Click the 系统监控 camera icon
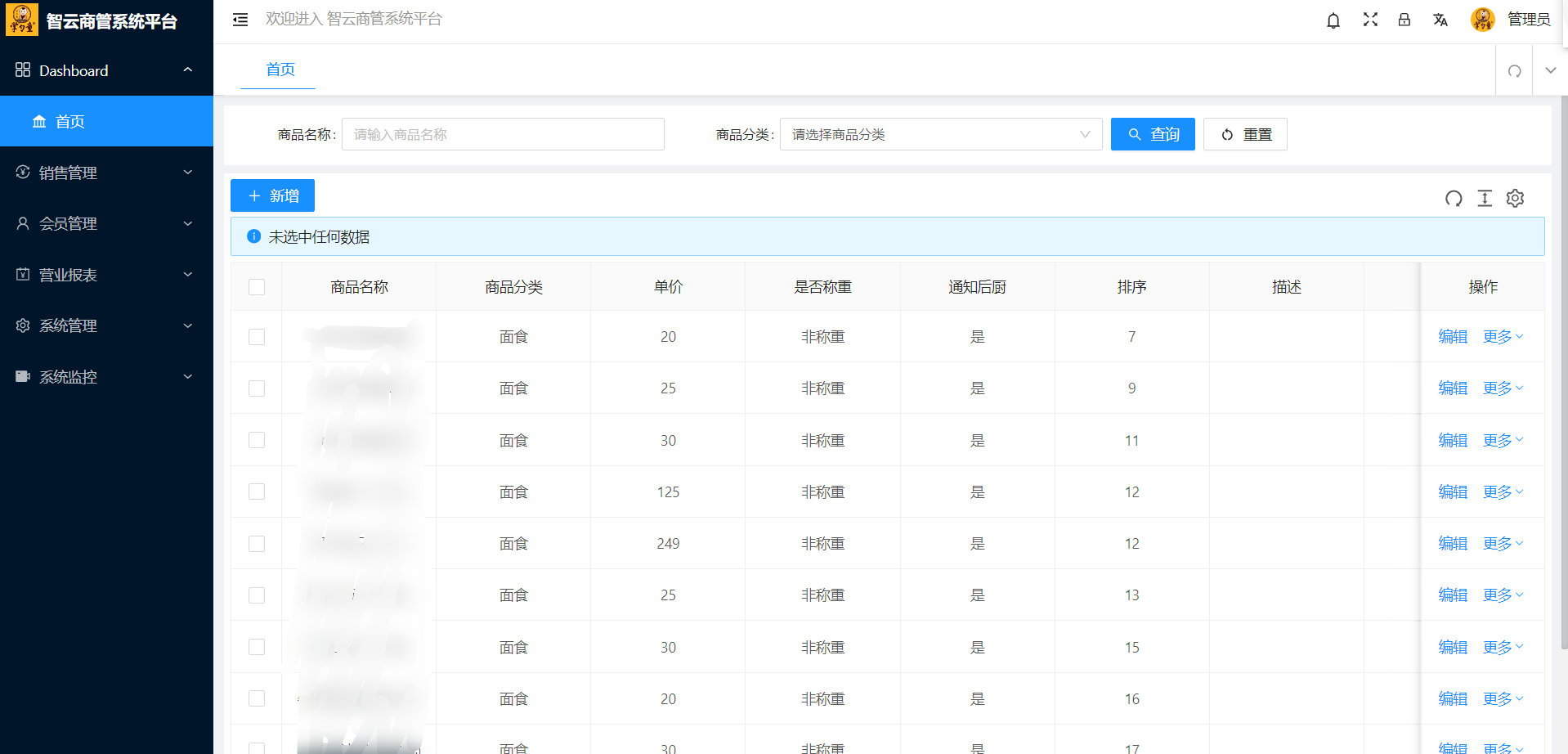The height and width of the screenshot is (754, 1568). tap(23, 376)
